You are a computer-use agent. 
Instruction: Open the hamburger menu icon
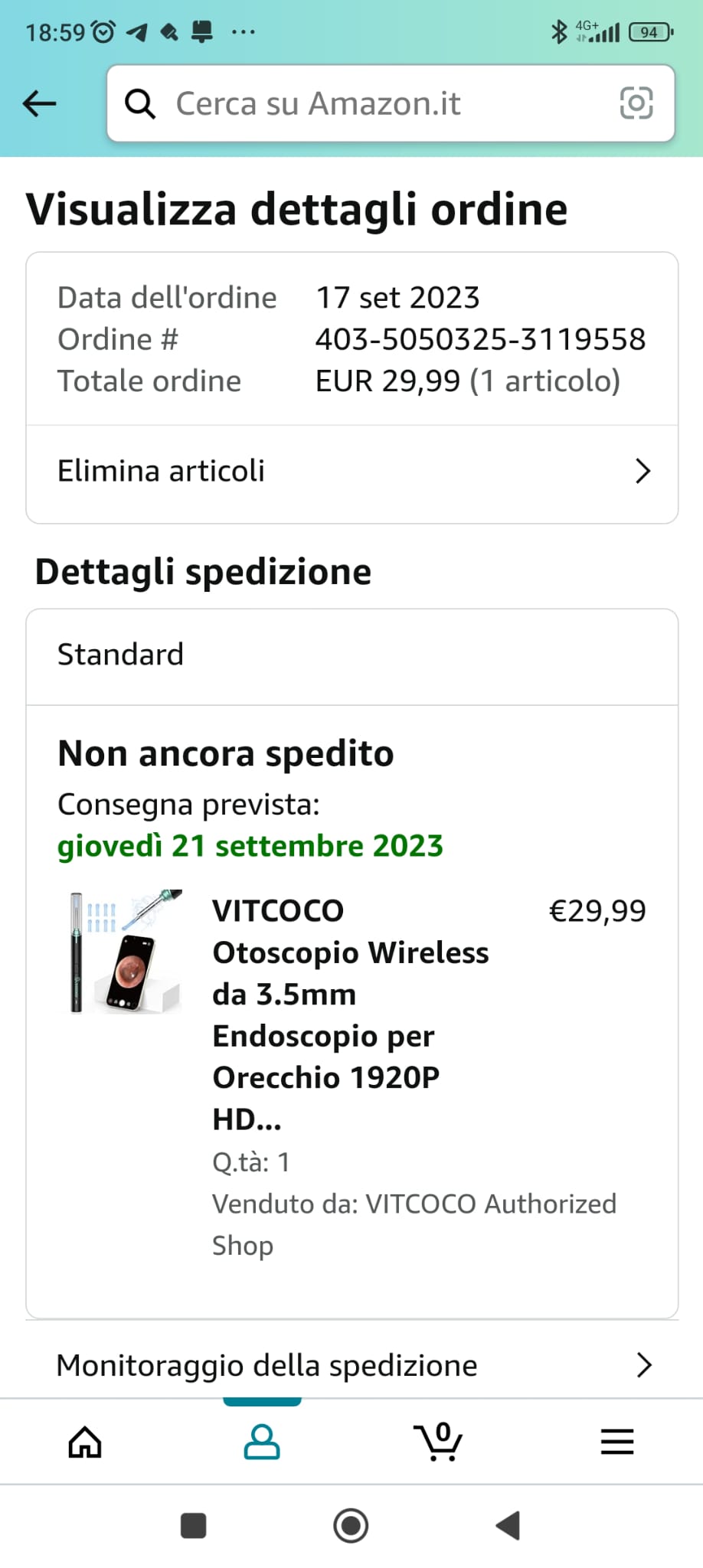click(x=616, y=1442)
